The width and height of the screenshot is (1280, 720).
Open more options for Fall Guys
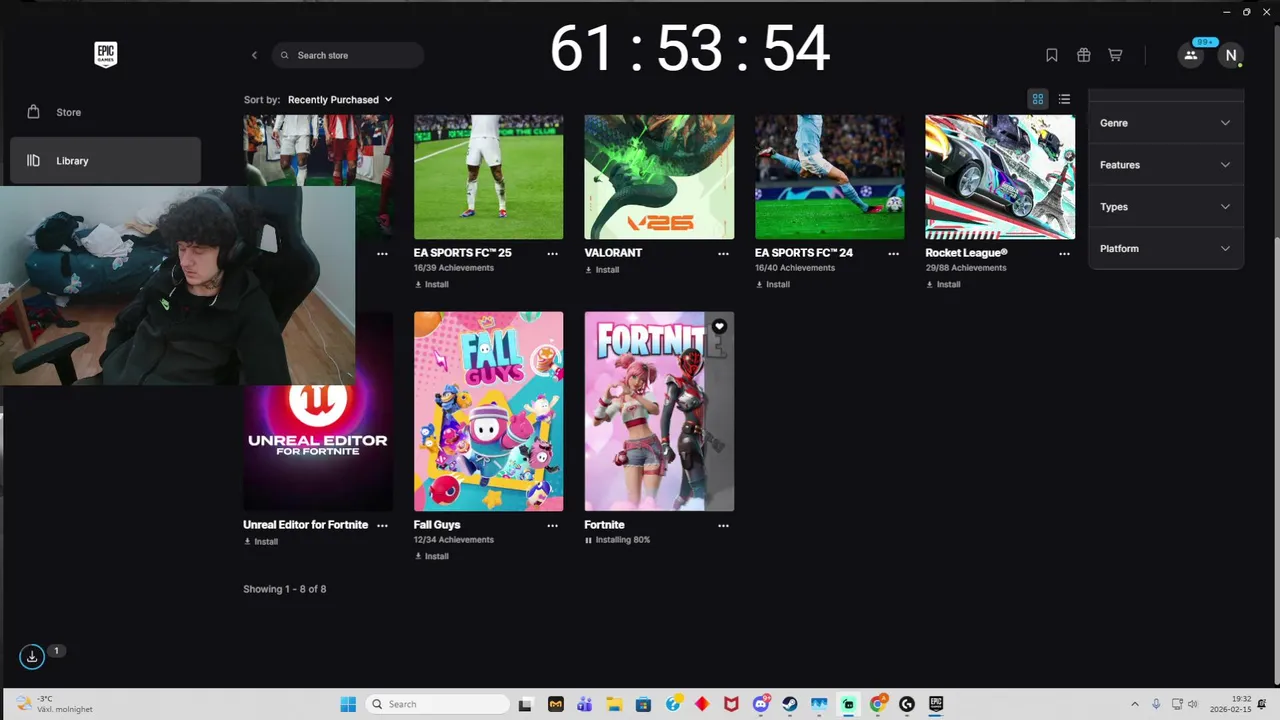coord(552,526)
